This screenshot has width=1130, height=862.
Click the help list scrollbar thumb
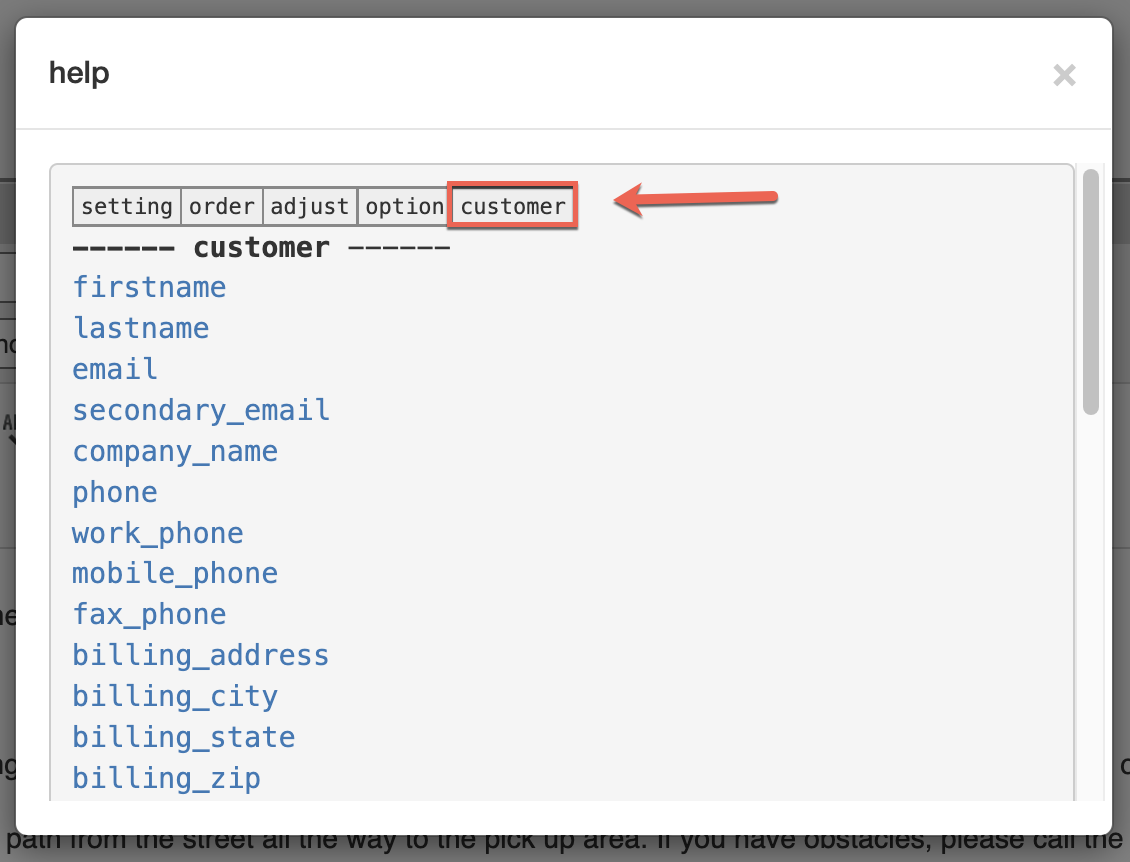click(1091, 291)
